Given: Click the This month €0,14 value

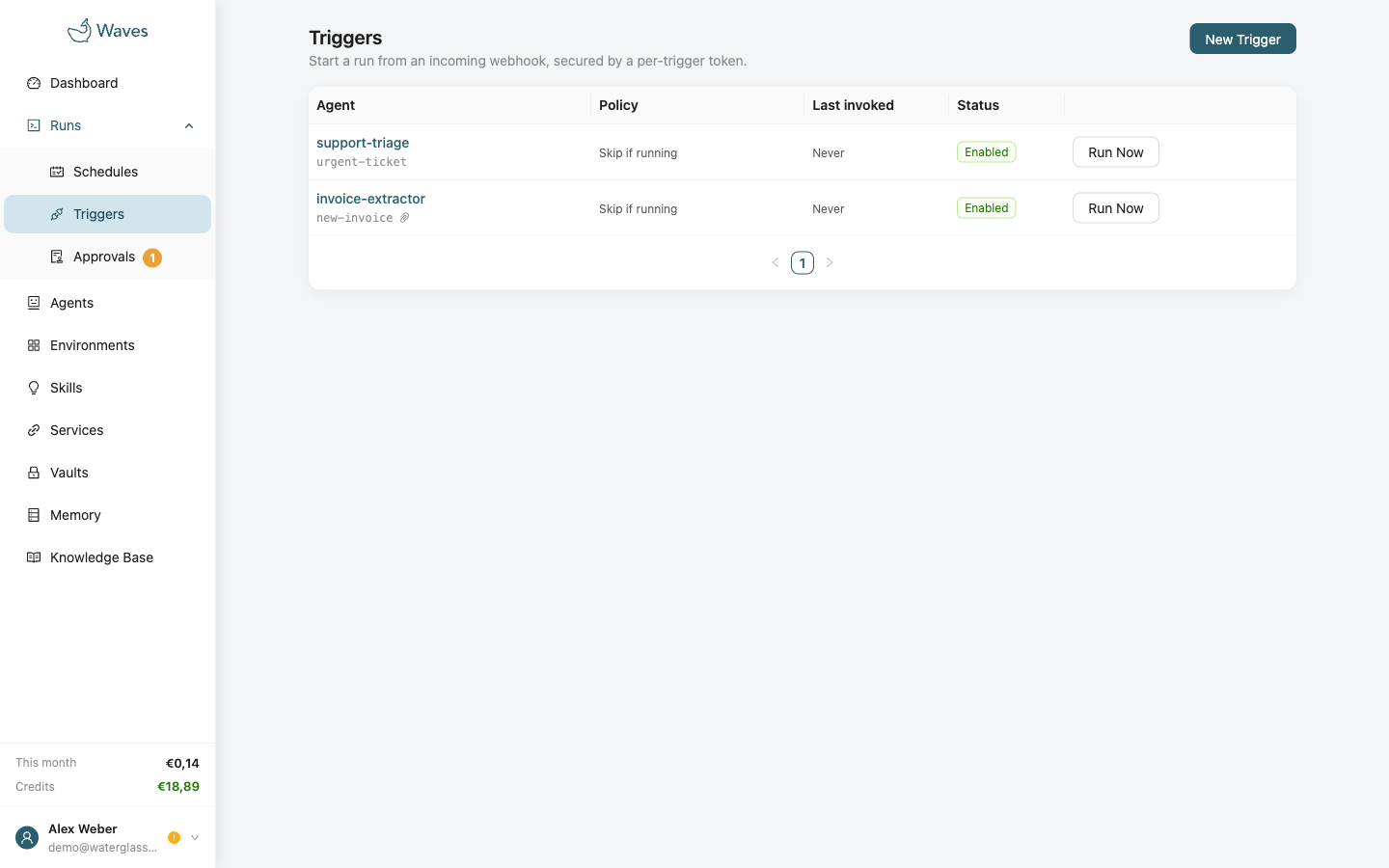Looking at the screenshot, I should tap(182, 763).
